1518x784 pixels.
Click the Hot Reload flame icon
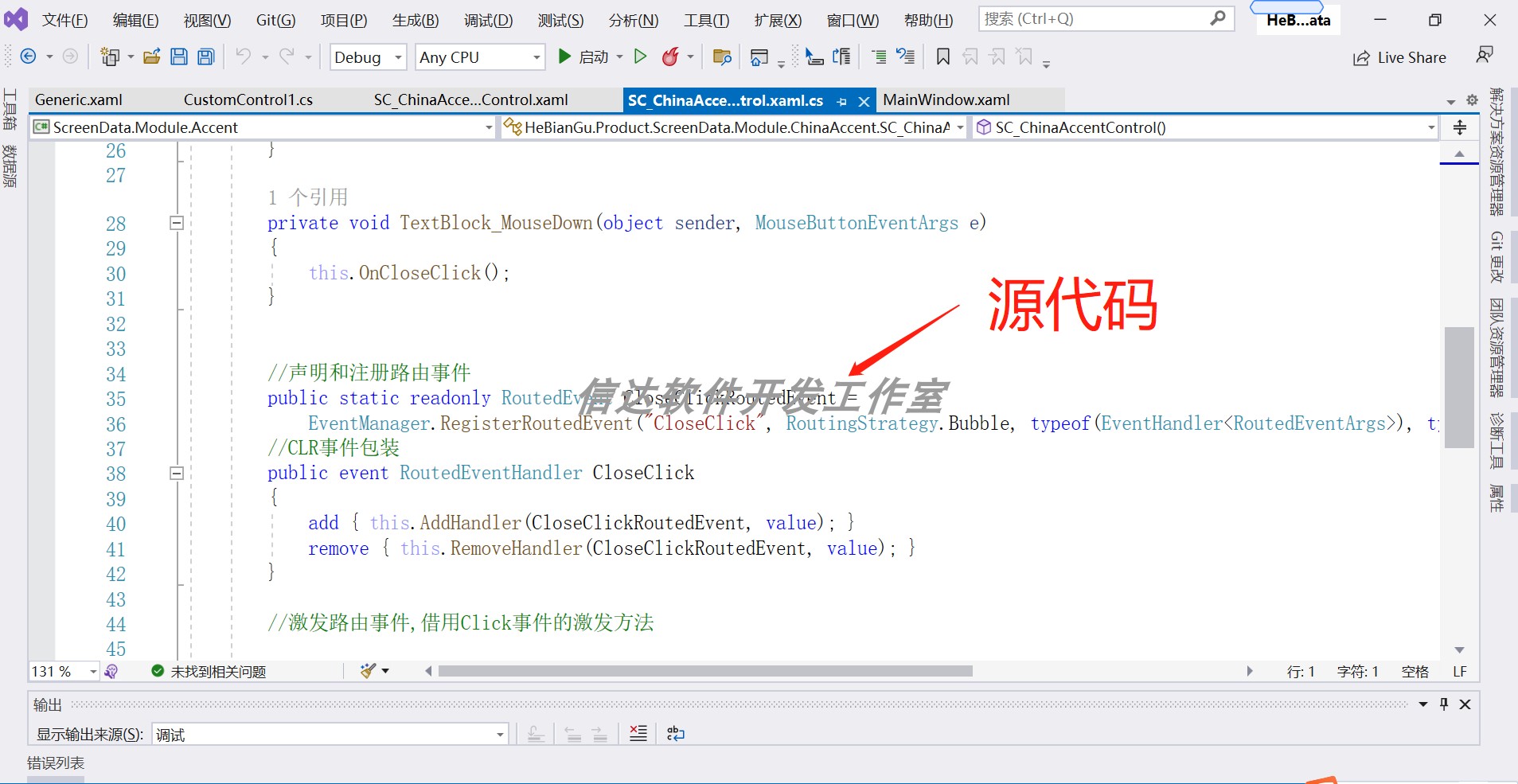671,57
